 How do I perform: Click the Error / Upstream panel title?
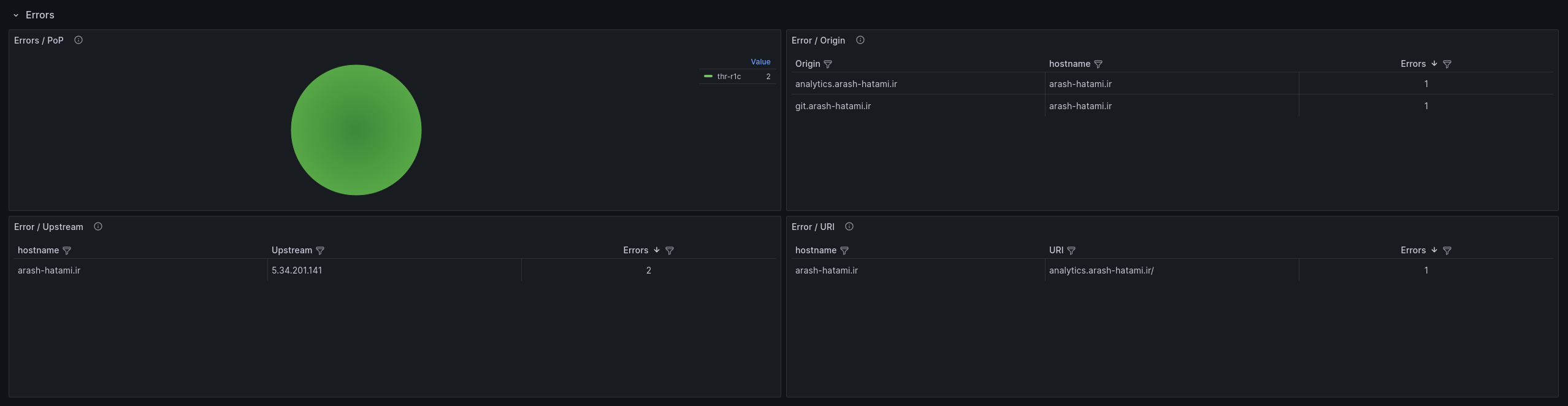pos(48,227)
